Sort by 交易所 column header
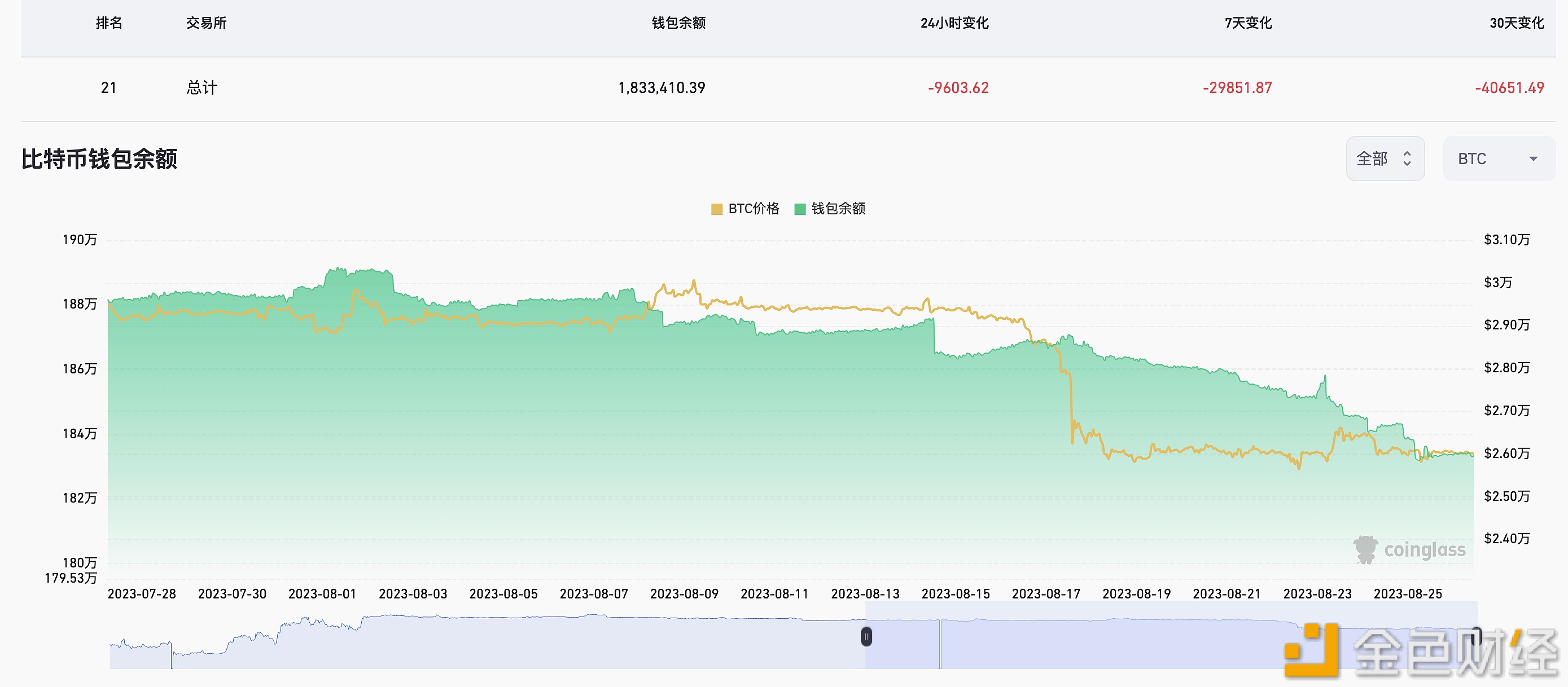This screenshot has height=687, width=1568. 207,23
